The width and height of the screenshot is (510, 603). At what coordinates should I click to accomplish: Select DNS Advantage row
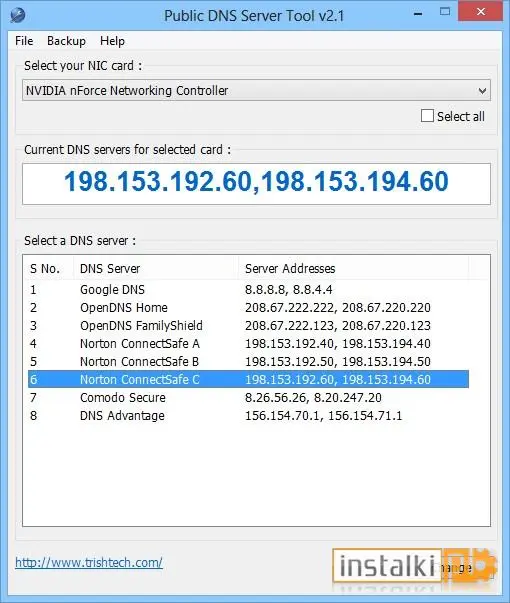pos(248,415)
